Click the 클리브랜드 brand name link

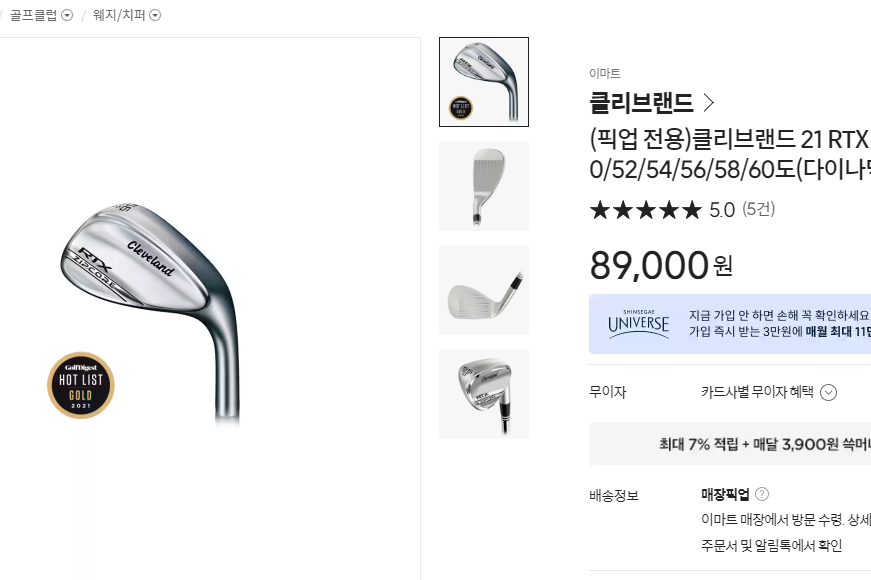(641, 103)
